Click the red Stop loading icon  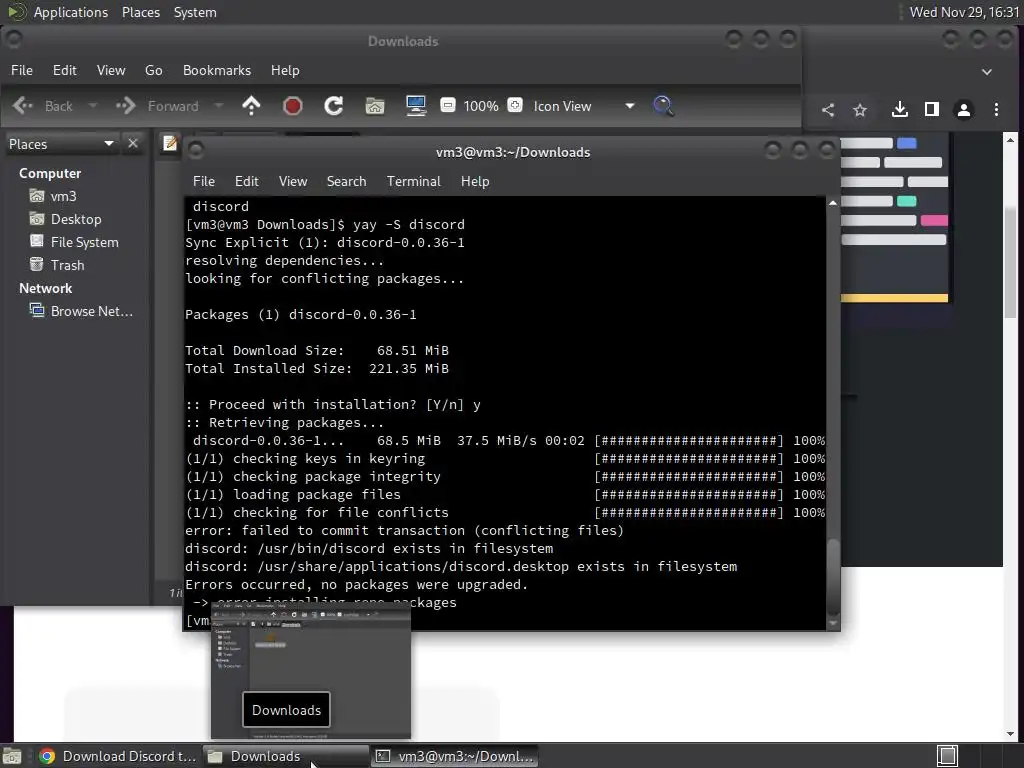[x=293, y=106]
